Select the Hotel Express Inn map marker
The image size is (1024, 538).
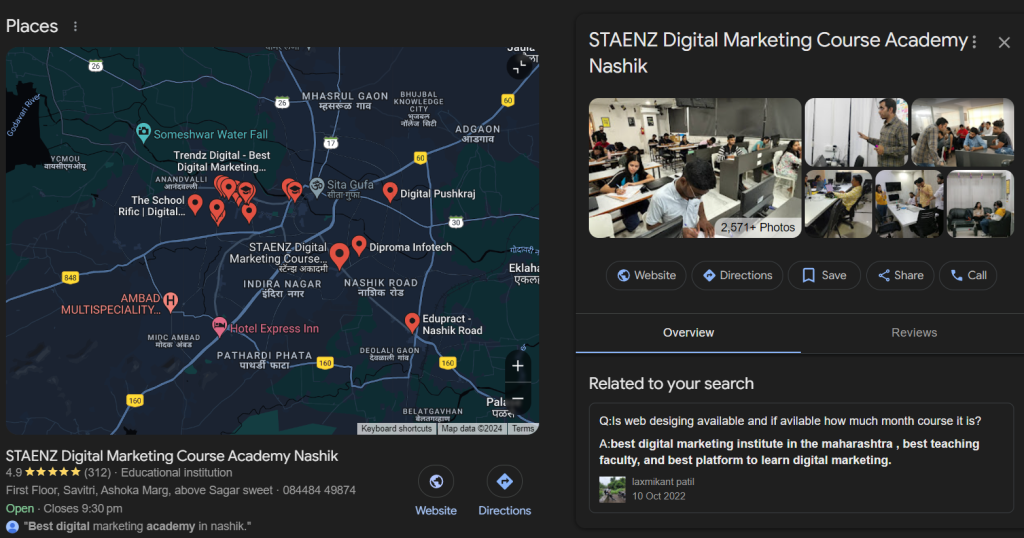(219, 326)
